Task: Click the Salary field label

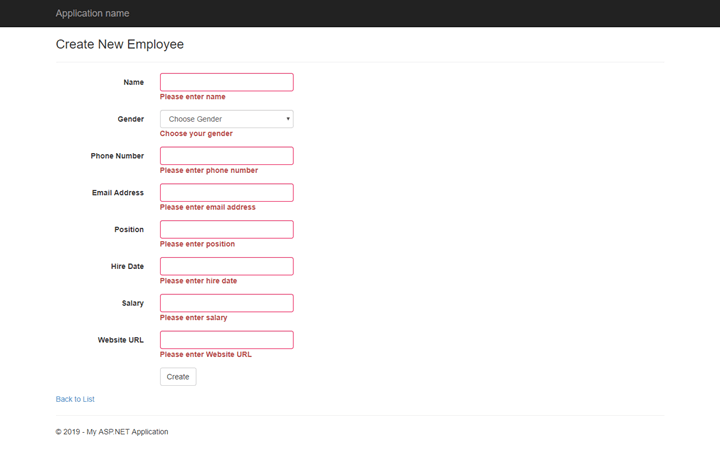Action: click(x=132, y=303)
